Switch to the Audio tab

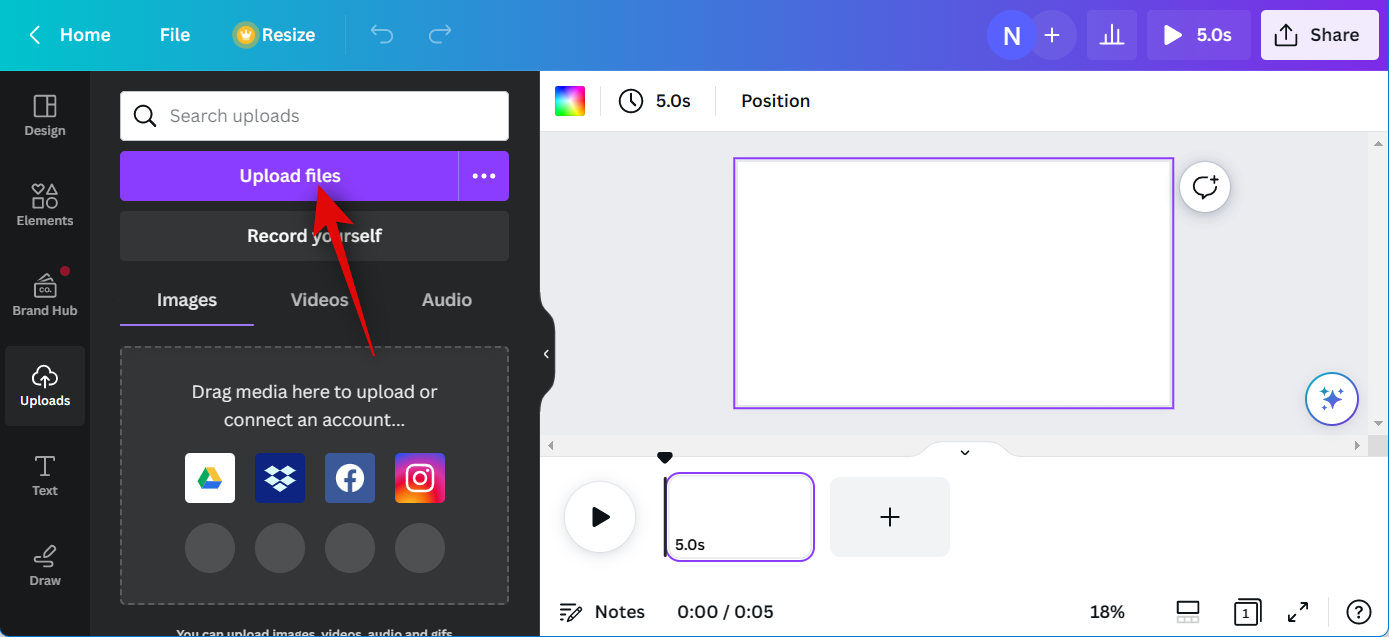[x=446, y=300]
